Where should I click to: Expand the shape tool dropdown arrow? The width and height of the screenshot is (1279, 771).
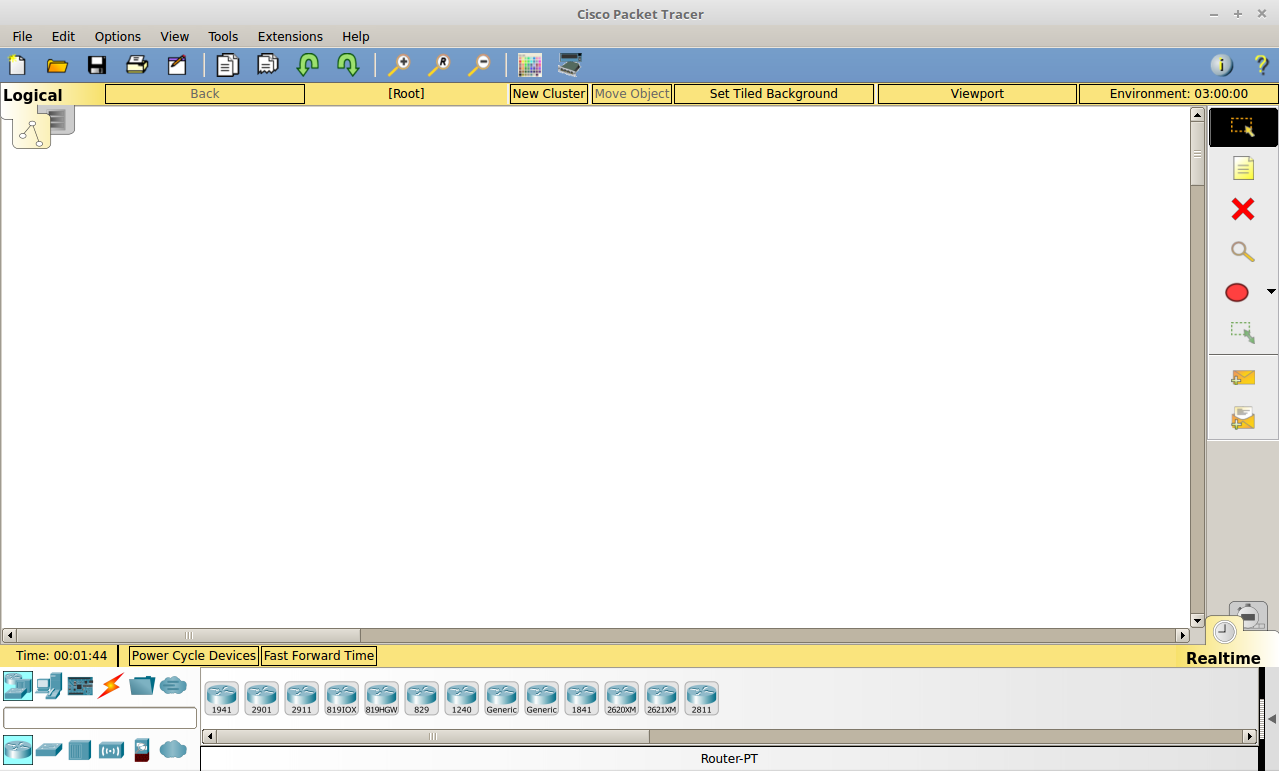(1271, 292)
